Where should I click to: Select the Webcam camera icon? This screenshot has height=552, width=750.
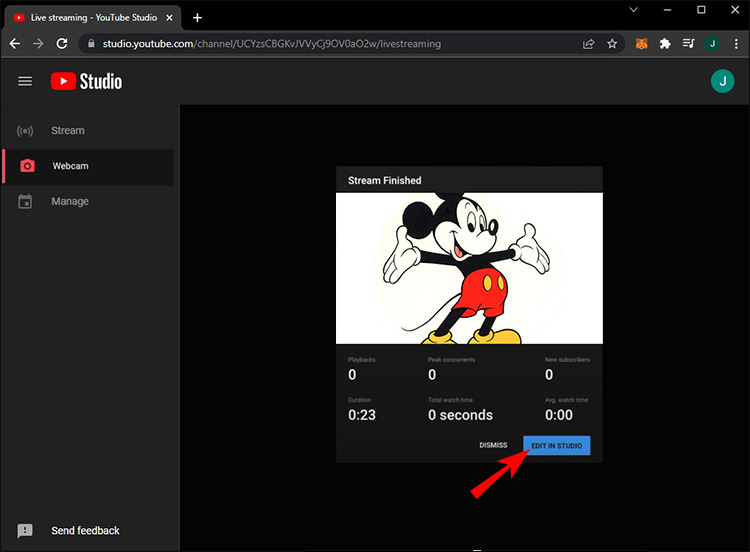(27, 166)
